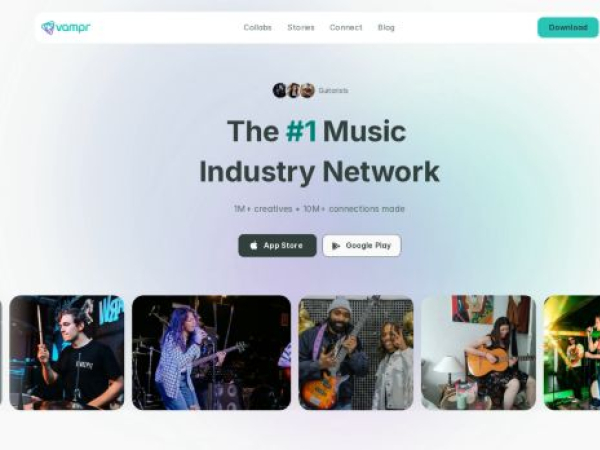Open the purple-haired singer photo
The image size is (600, 450).
click(x=211, y=352)
